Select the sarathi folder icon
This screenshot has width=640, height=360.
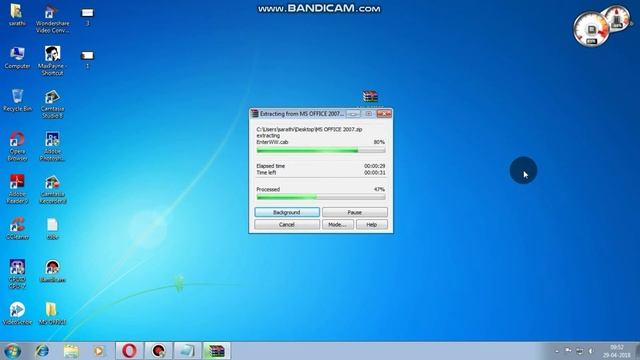point(17,15)
